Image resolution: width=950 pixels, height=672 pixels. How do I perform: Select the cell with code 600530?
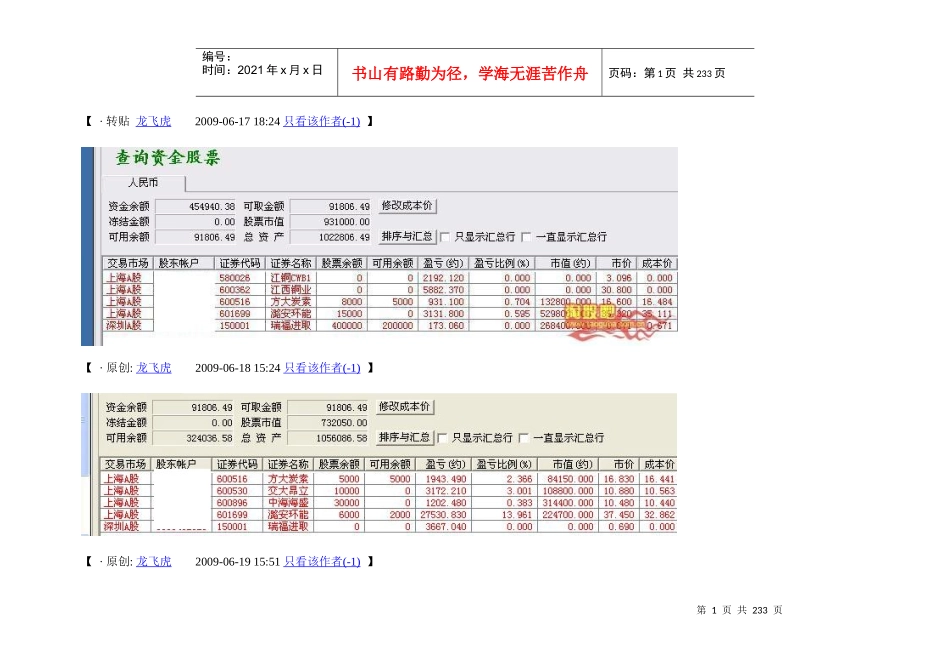[x=238, y=491]
